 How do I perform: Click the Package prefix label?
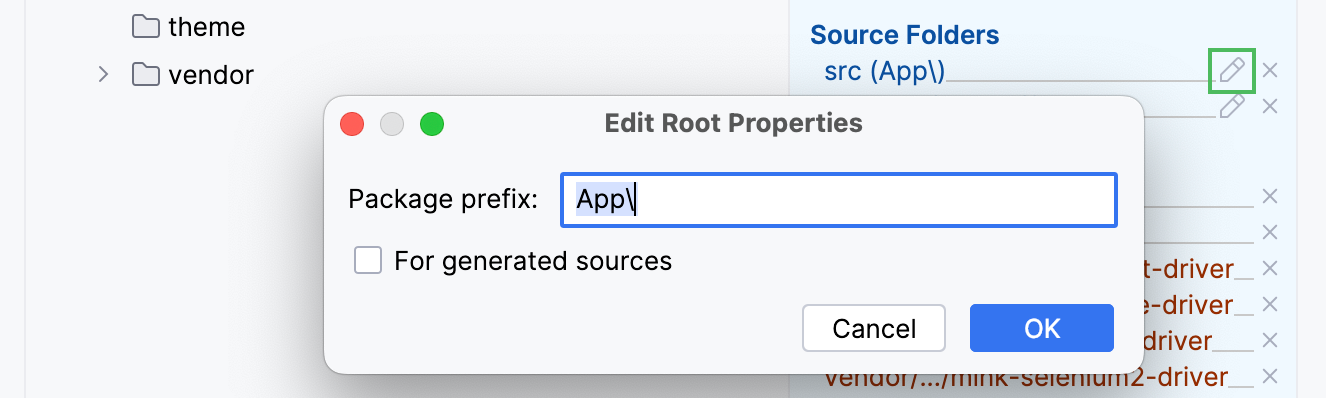tap(443, 199)
